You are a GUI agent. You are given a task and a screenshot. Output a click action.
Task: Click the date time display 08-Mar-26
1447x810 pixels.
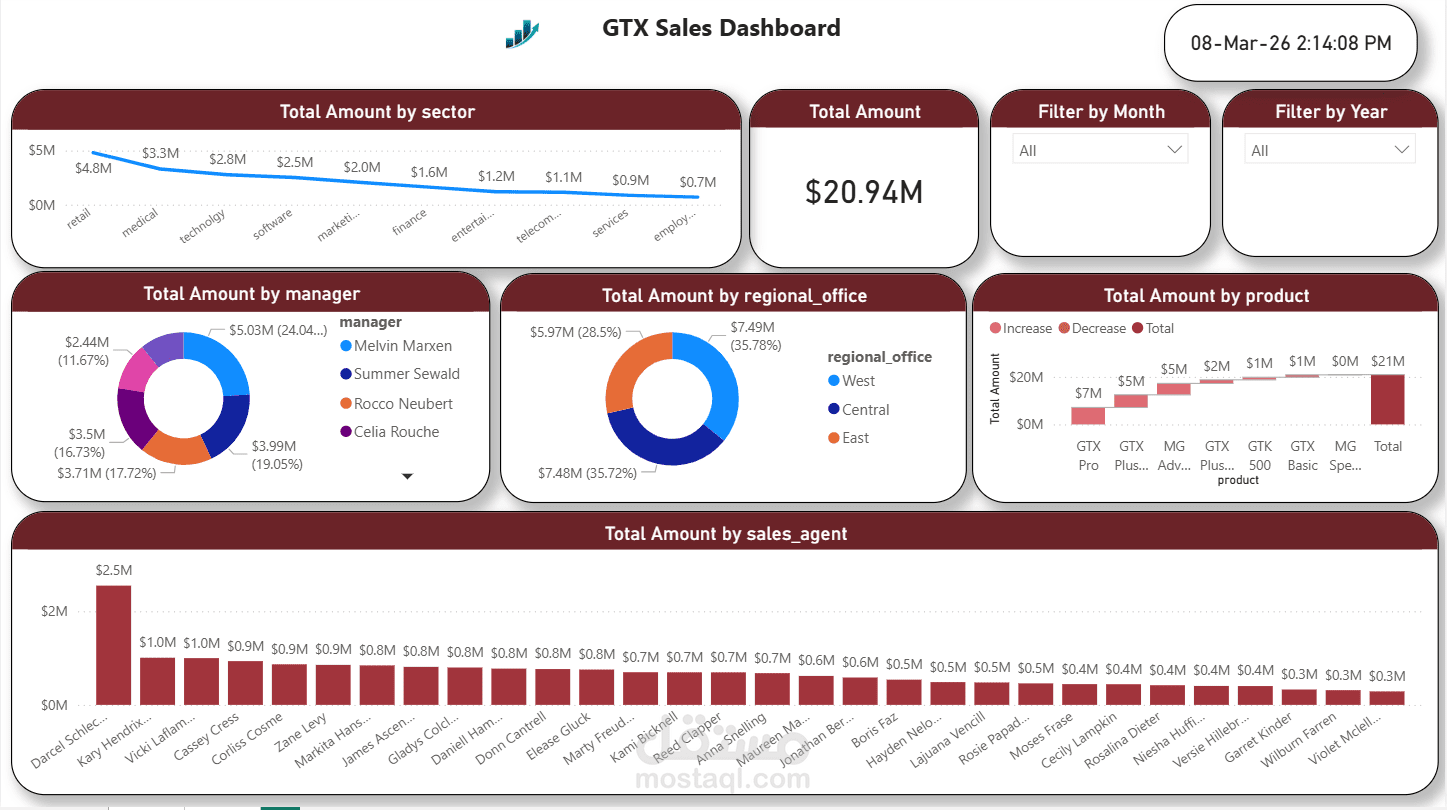(x=1291, y=43)
